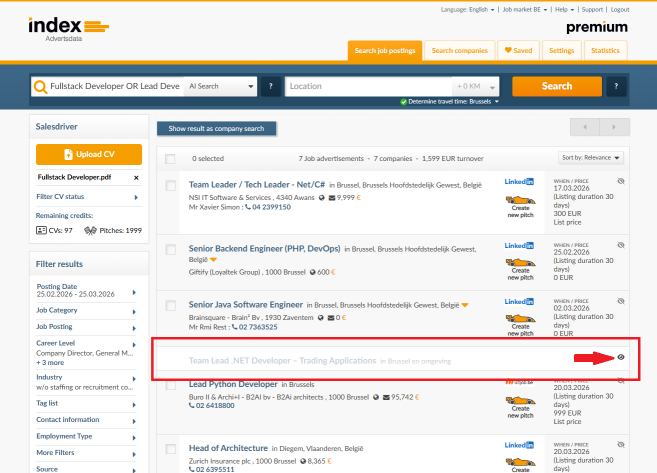This screenshot has height=473, width=657.
Task: Click globe icon next to Brainsquare company
Action: (x=321, y=318)
